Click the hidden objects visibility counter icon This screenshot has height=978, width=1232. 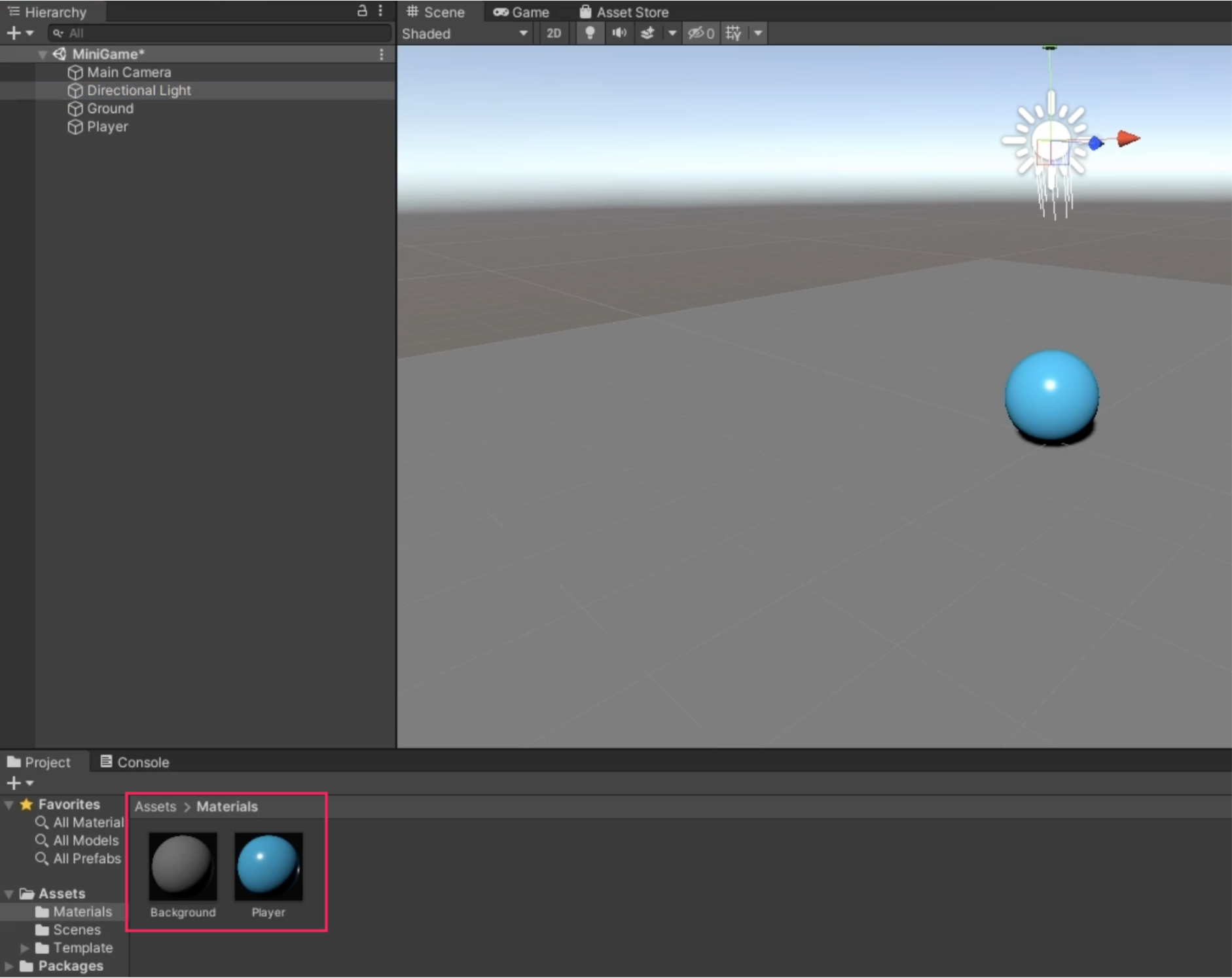coord(700,33)
